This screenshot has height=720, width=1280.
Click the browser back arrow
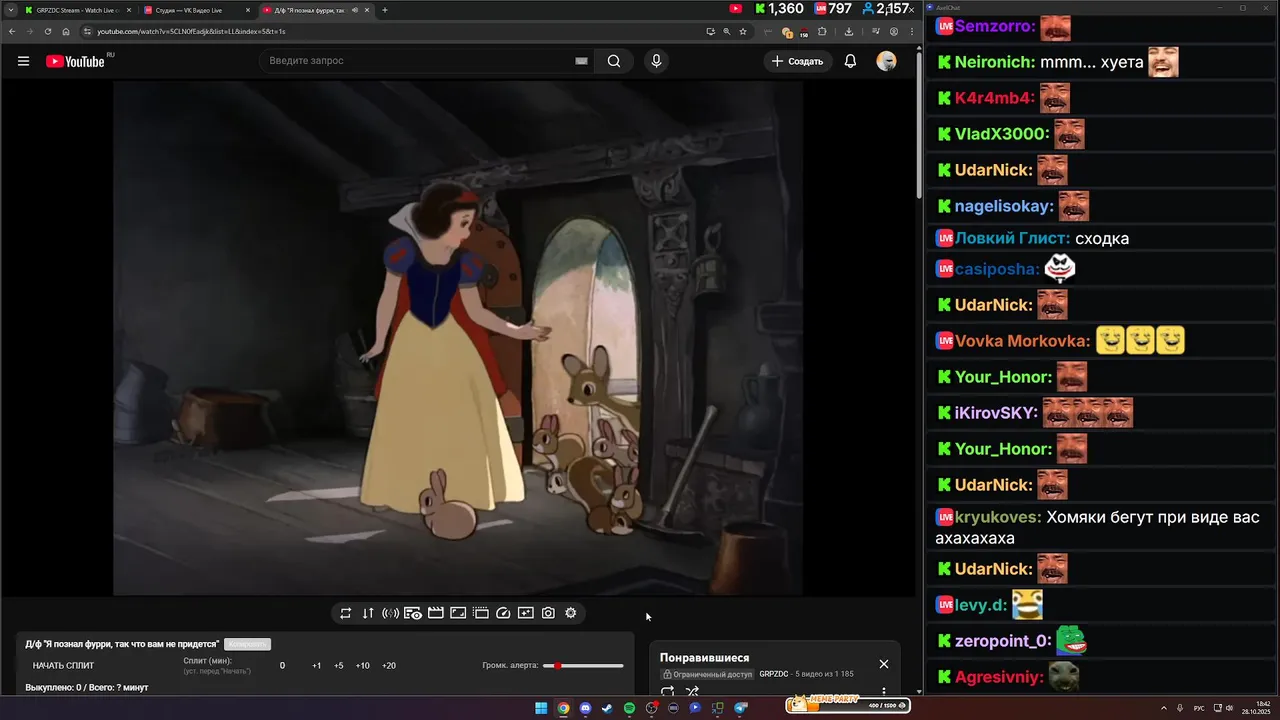(x=12, y=31)
